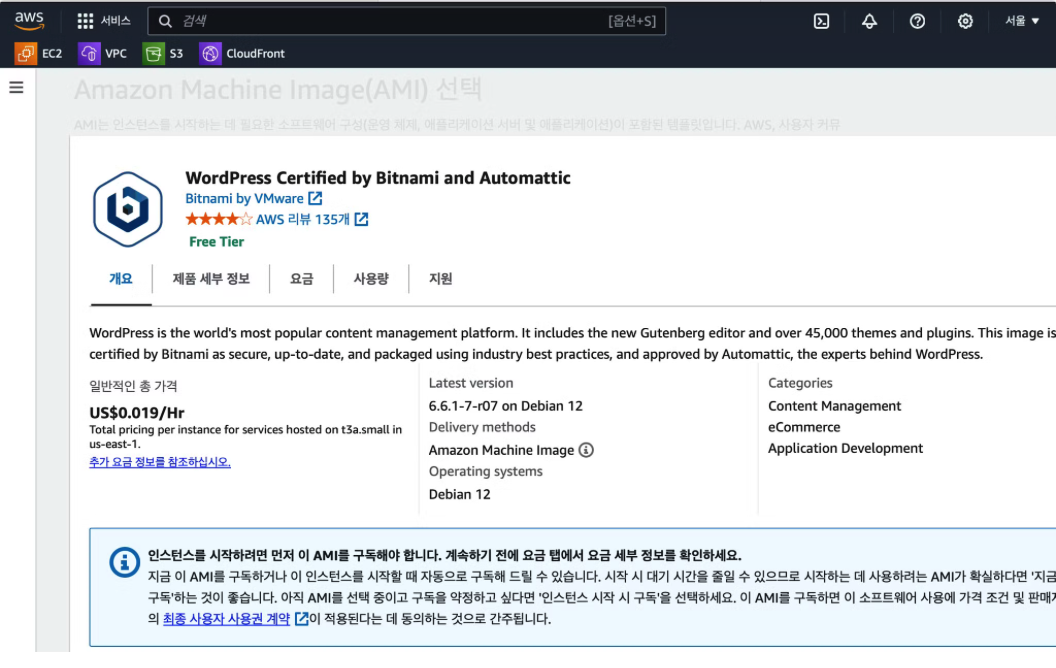Screen dimensions: 1056x668
Task: Open the help question mark icon
Action: [x=917, y=22]
